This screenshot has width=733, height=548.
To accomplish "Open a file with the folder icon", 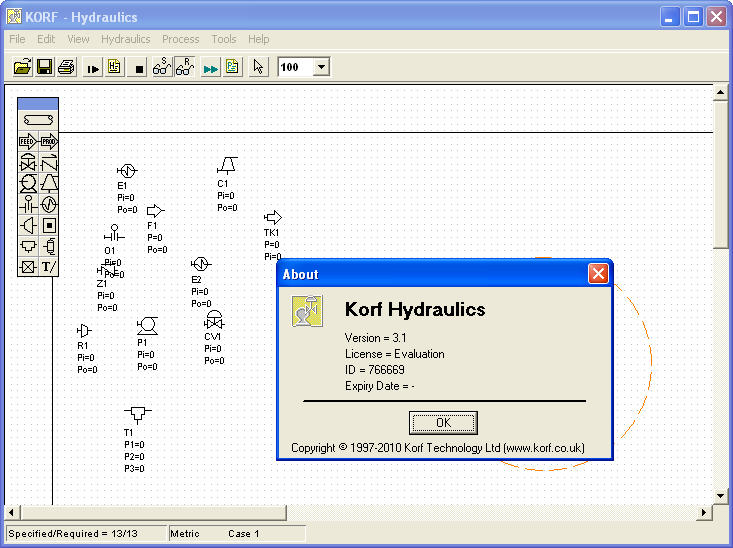I will point(22,67).
